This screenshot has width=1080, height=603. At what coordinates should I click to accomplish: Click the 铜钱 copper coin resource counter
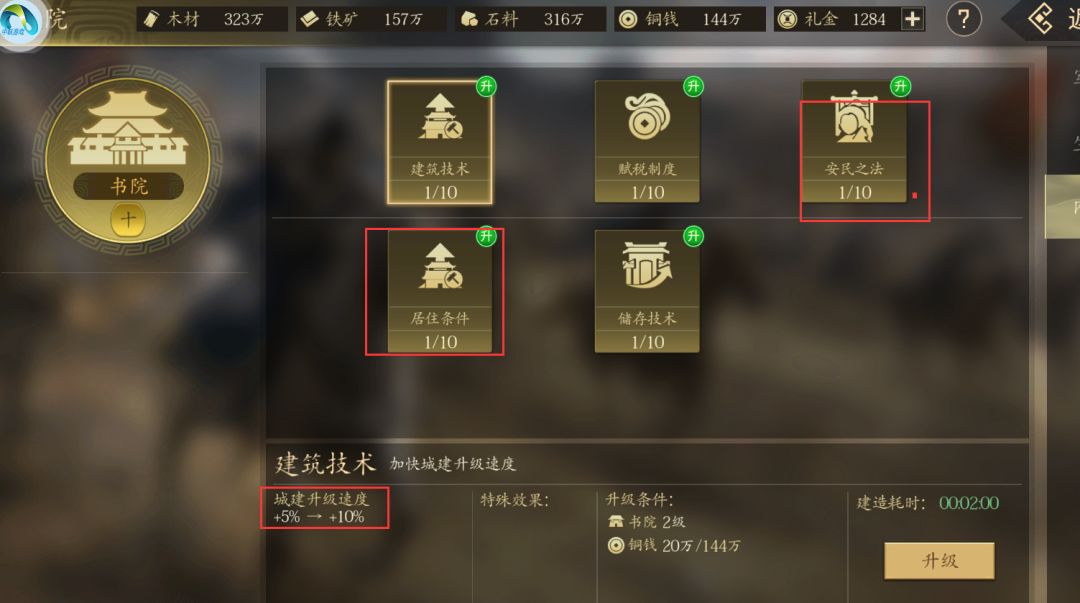tap(690, 19)
